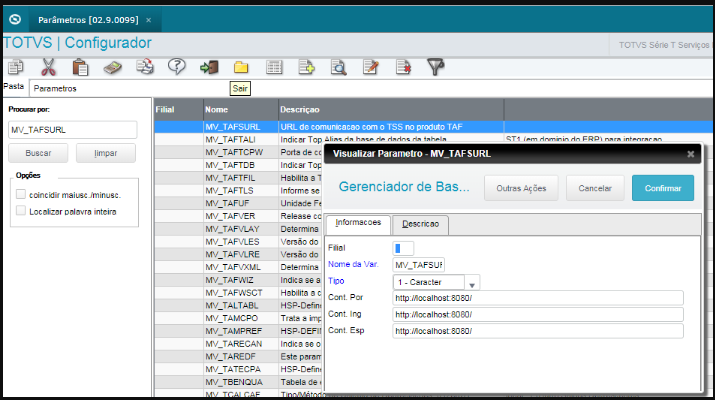This screenshot has width=715, height=400.
Task: Select the MV_TAFVER row
Action: point(238,216)
